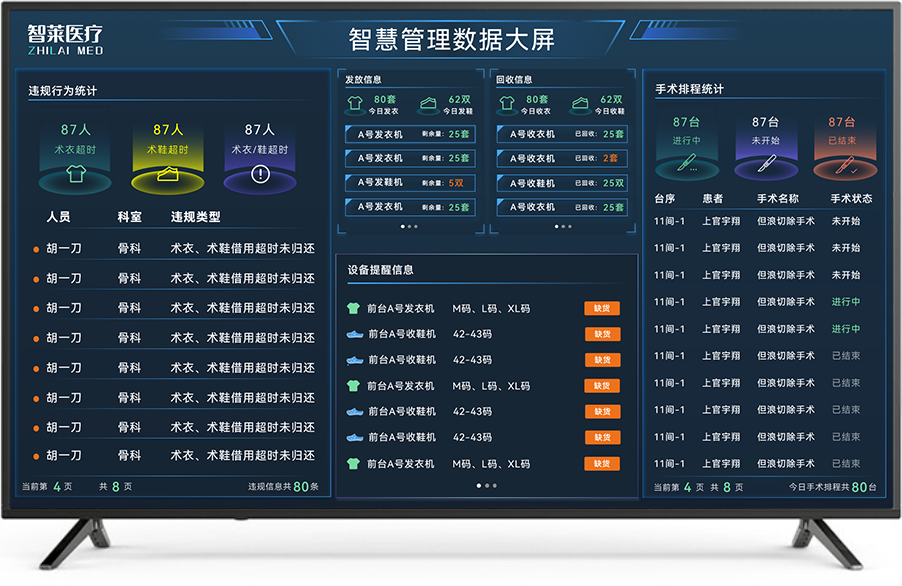Select the pagination dots under 设备提醒信息 list
The width and height of the screenshot is (902, 586).
[486, 486]
